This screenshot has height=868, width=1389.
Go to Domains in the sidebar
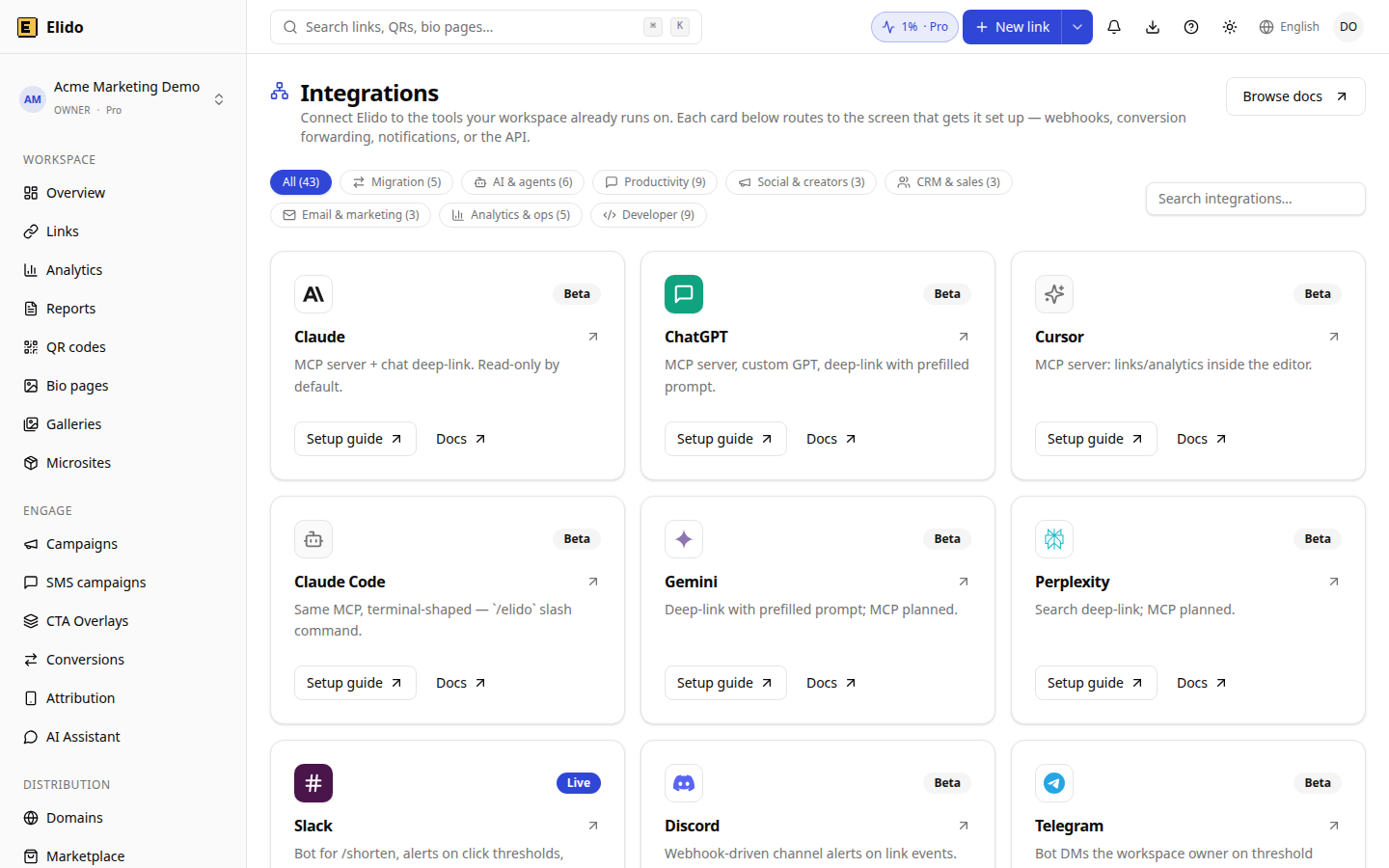pyautogui.click(x=123, y=818)
